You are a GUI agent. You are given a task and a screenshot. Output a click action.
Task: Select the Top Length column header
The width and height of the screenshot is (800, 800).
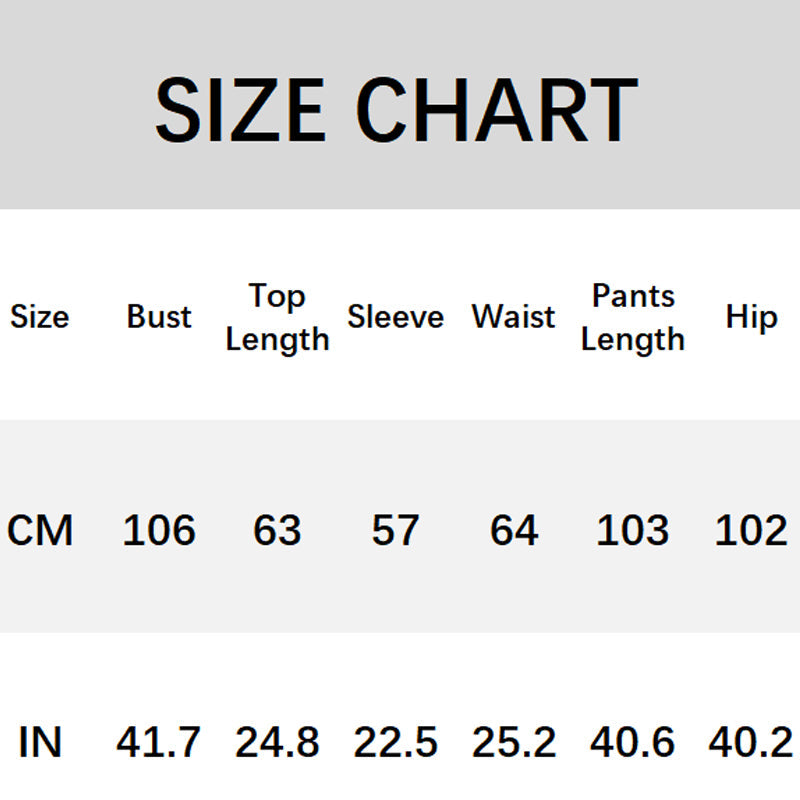pyautogui.click(x=277, y=317)
